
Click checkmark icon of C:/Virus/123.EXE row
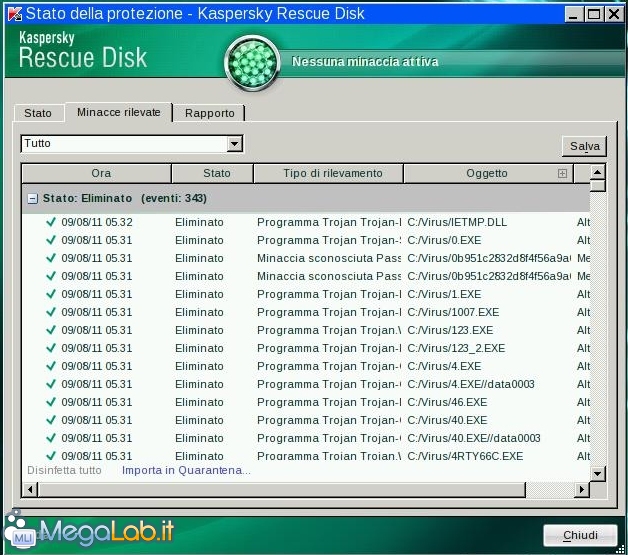[51, 330]
